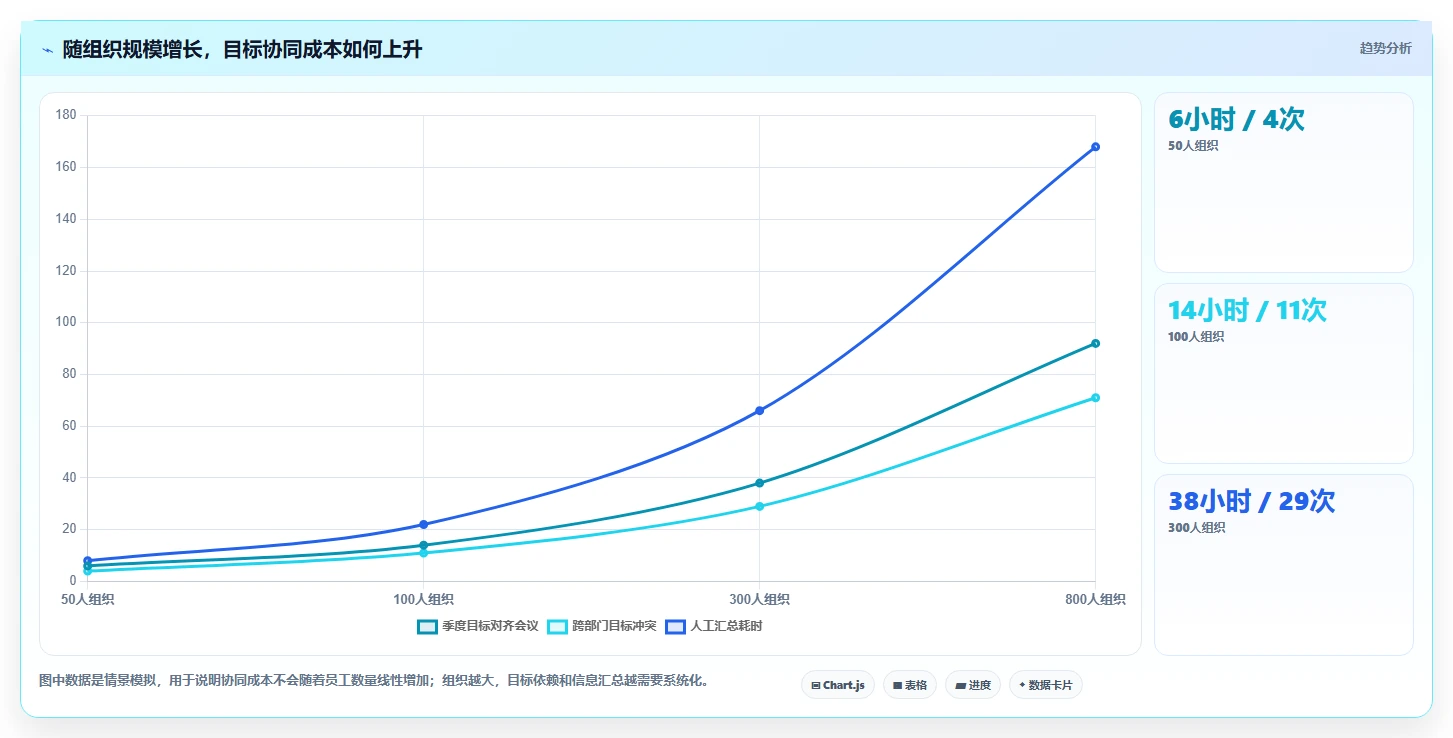Toggle the 人工汇总耗时 legend item
The width and height of the screenshot is (1453, 738).
(714, 626)
